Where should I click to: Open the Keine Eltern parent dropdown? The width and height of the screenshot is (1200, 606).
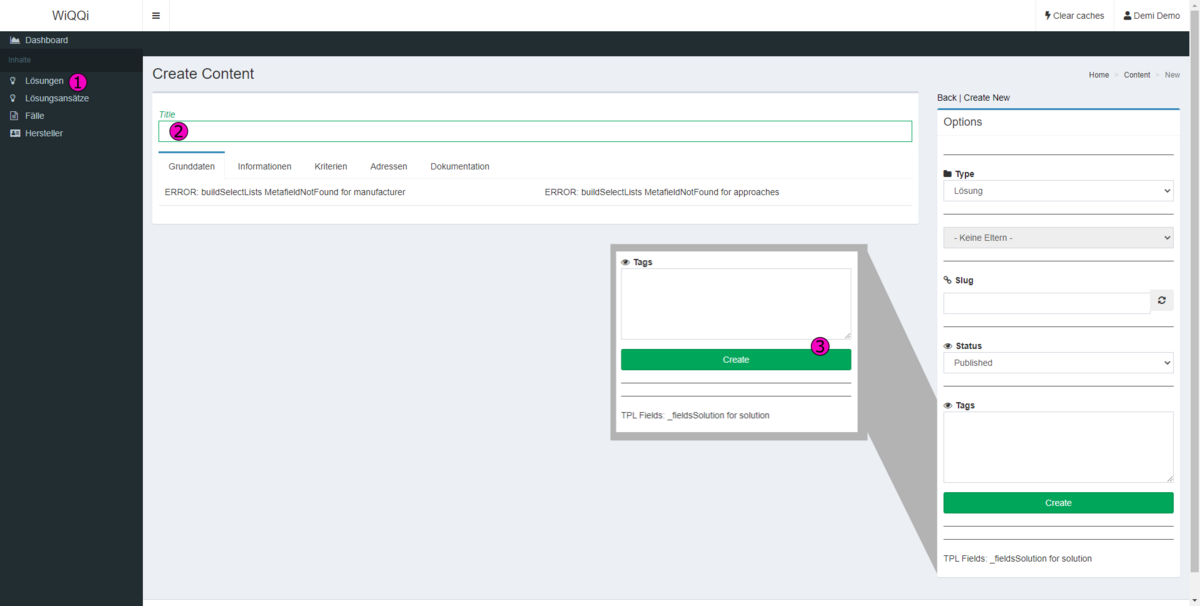tap(1058, 238)
